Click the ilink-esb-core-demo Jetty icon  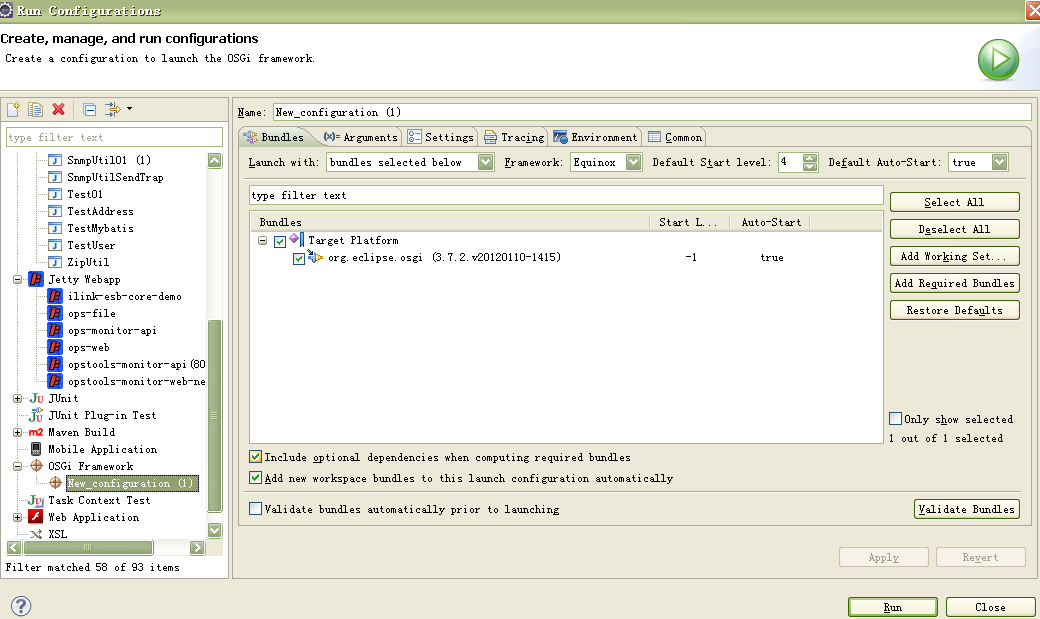(55, 297)
